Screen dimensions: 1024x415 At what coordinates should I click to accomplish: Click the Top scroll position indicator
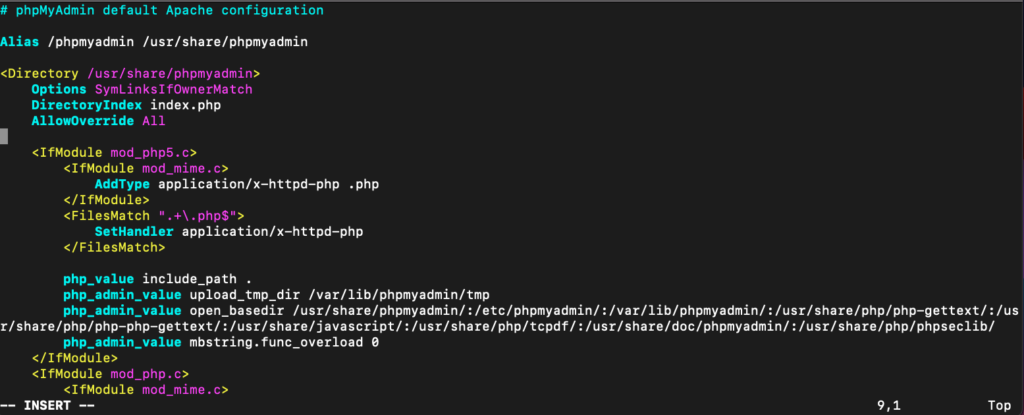(x=1000, y=406)
